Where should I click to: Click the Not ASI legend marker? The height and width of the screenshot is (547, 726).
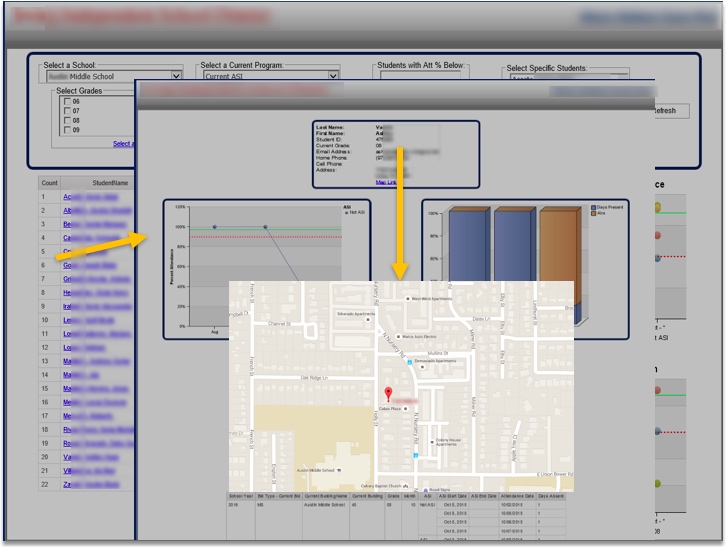pyautogui.click(x=346, y=213)
